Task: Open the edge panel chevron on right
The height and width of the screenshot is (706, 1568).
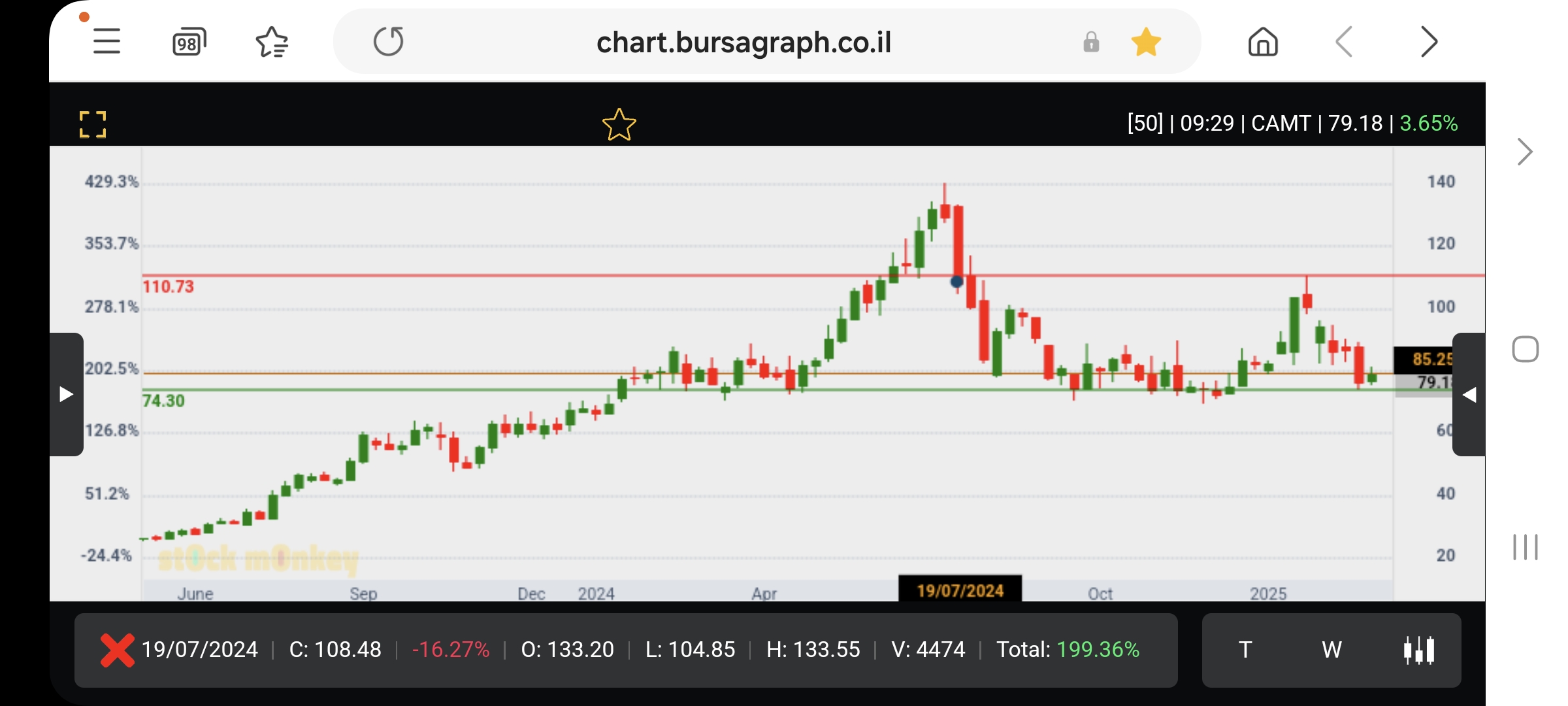Action: [1525, 152]
